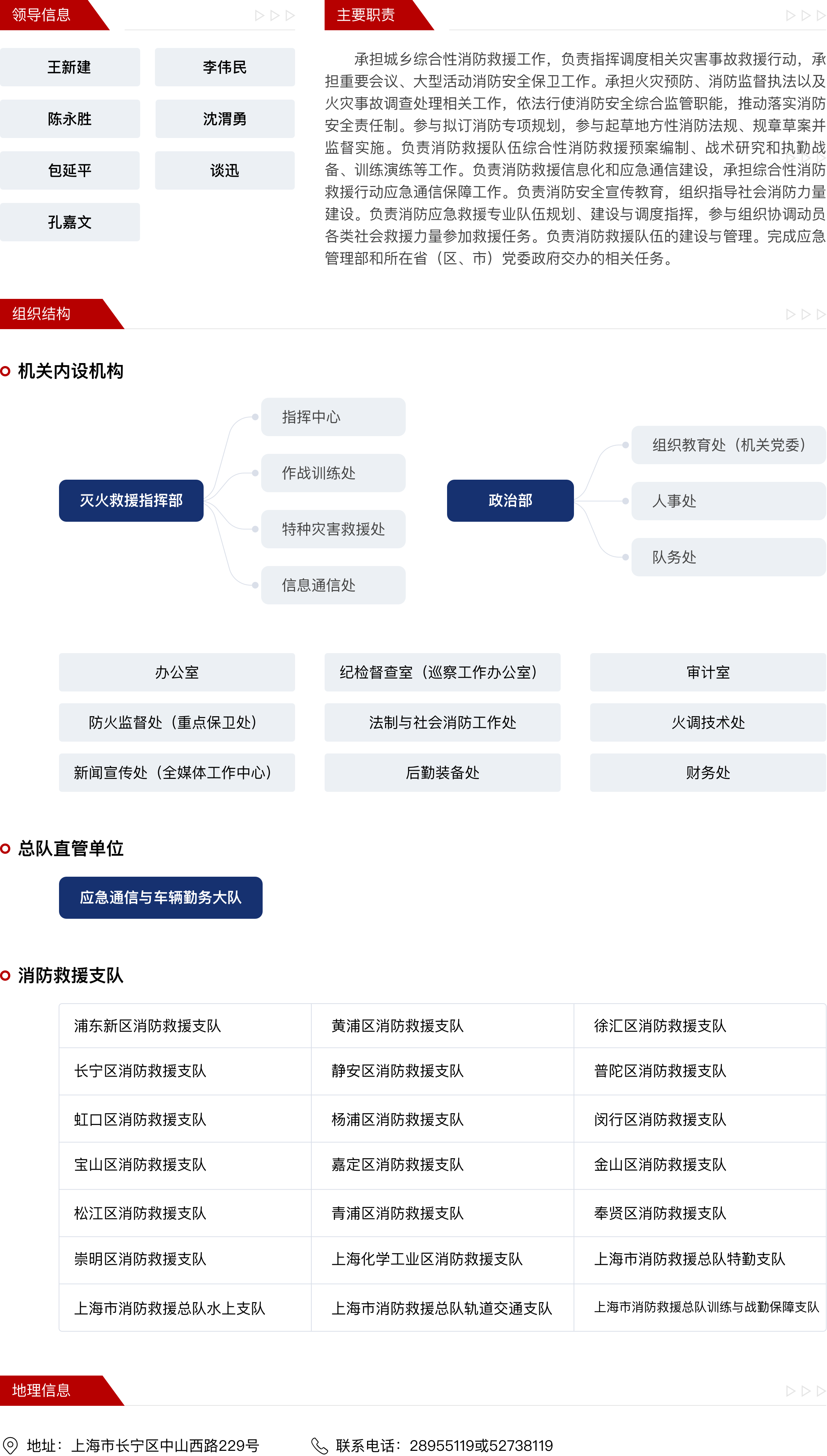Open 信息通信处 sub-department
The height and width of the screenshot is (1456, 827).
(x=333, y=585)
